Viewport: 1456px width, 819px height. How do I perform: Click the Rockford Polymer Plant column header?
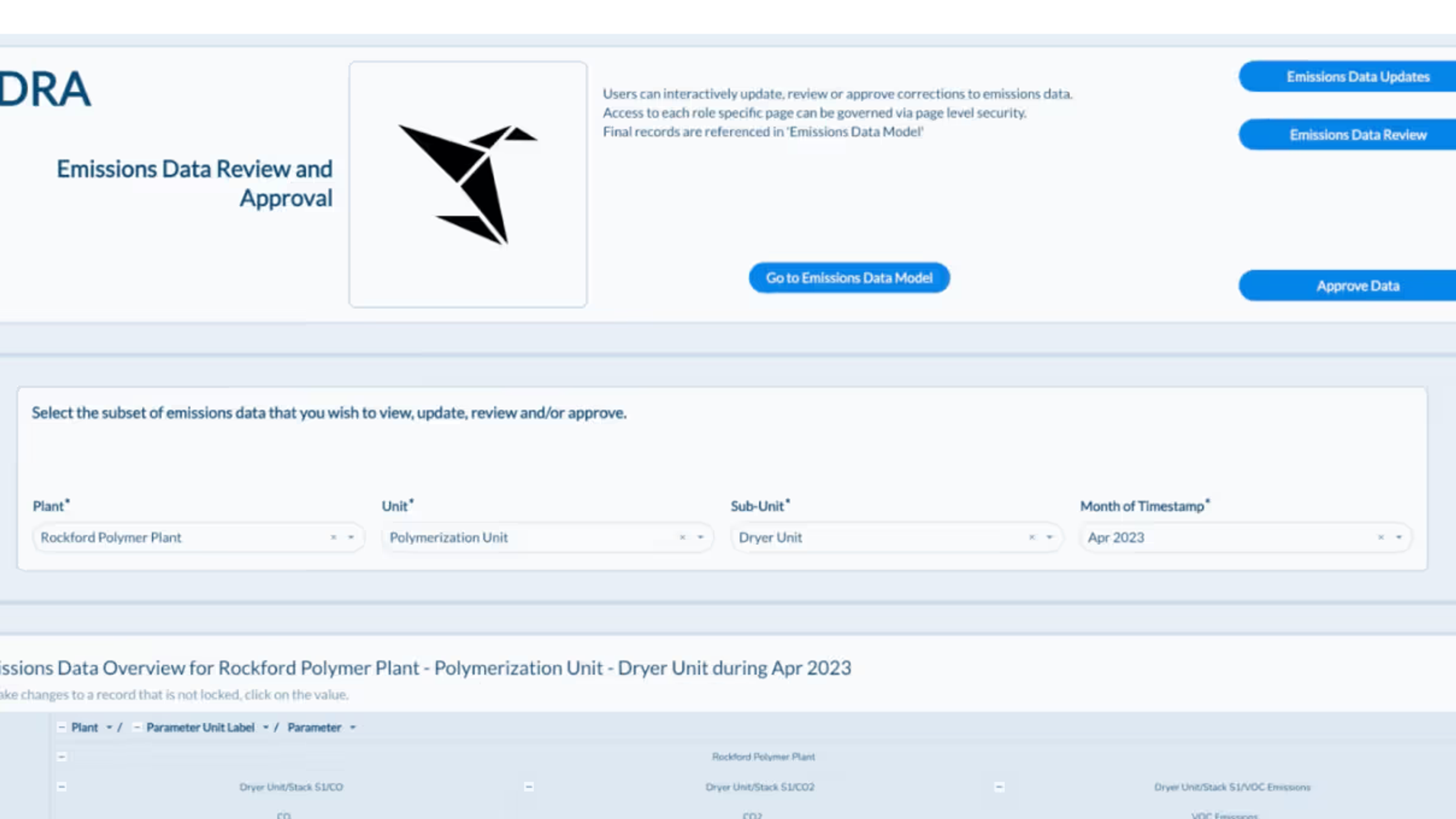pos(763,757)
